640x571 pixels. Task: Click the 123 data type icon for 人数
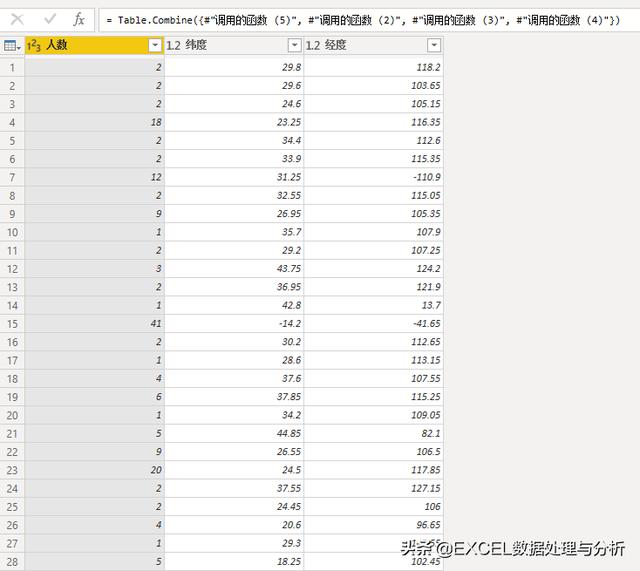[35, 45]
